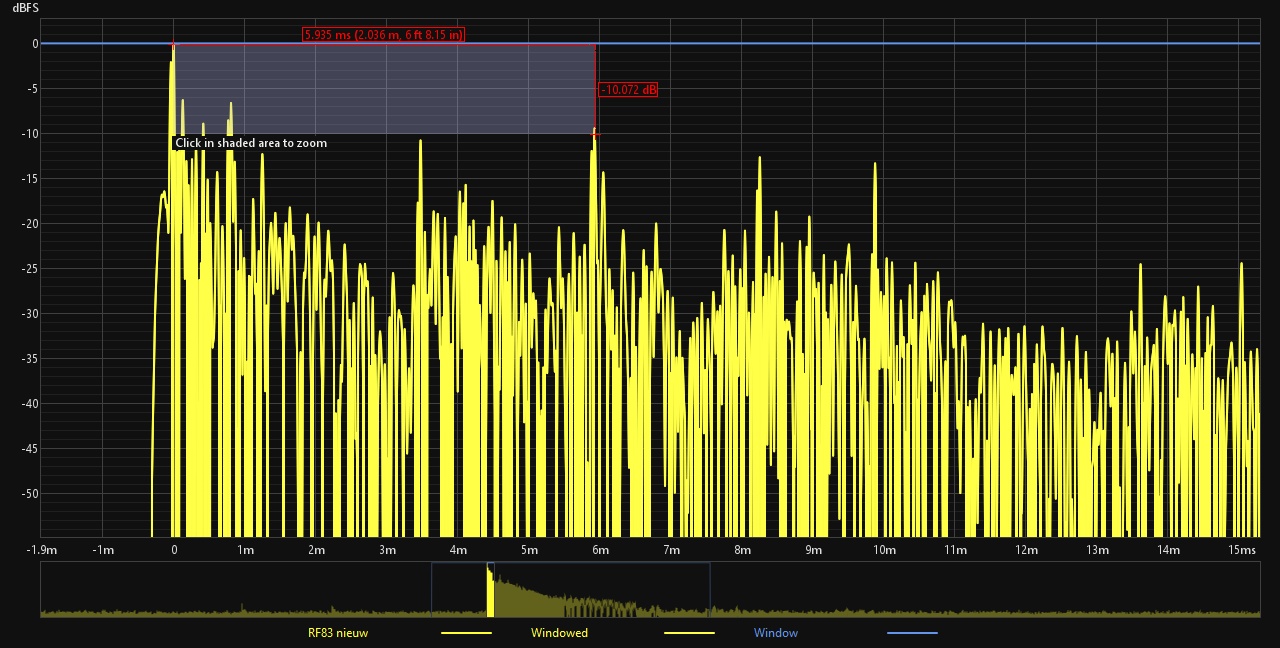Click the Click in shaded area tooltip
This screenshot has height=648, width=1280.
click(251, 143)
